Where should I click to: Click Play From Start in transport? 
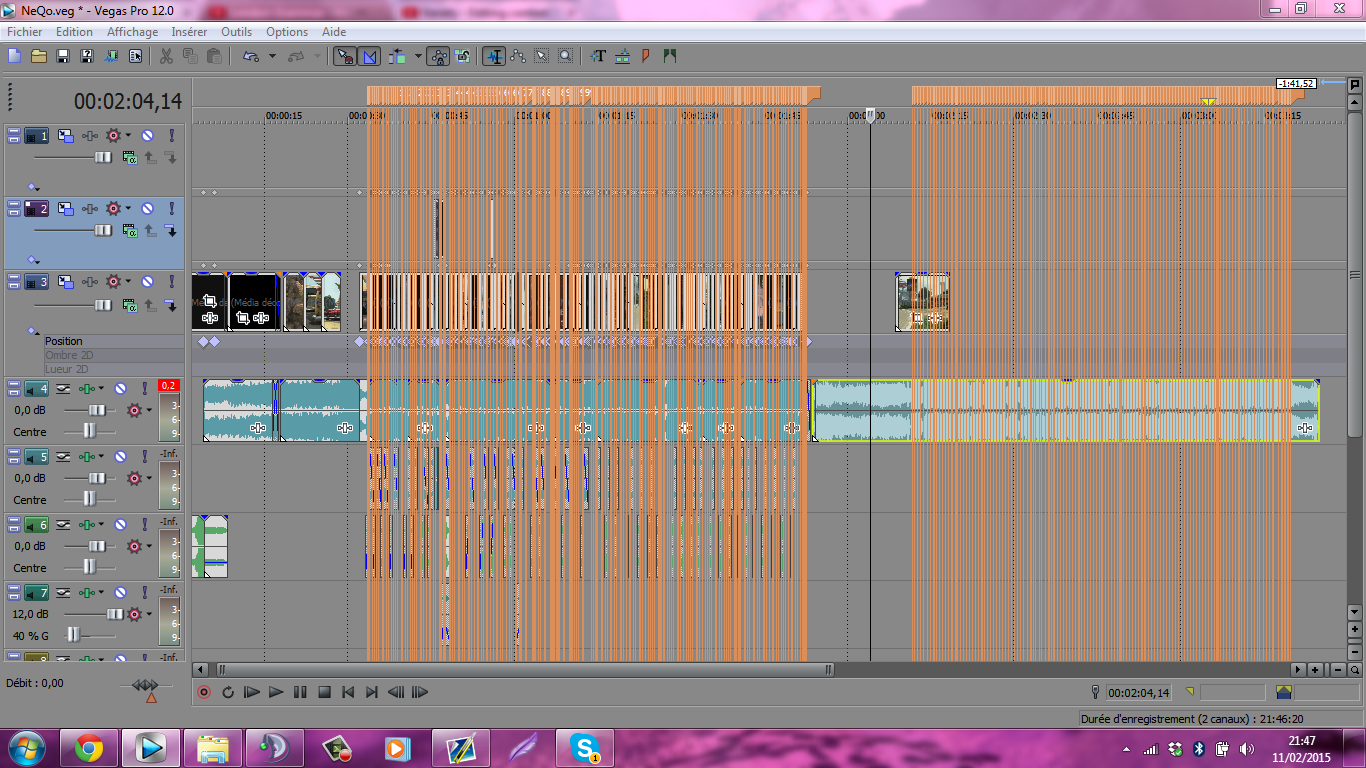click(x=252, y=692)
